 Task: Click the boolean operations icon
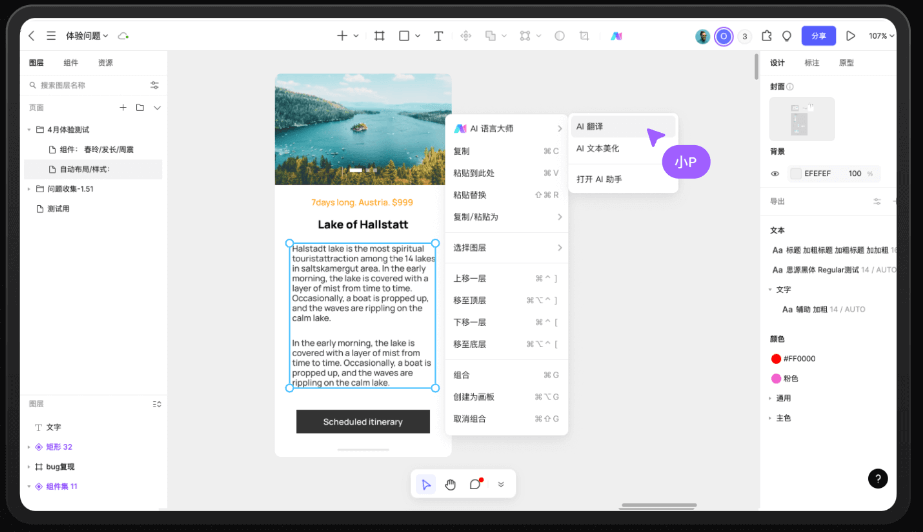(490, 36)
